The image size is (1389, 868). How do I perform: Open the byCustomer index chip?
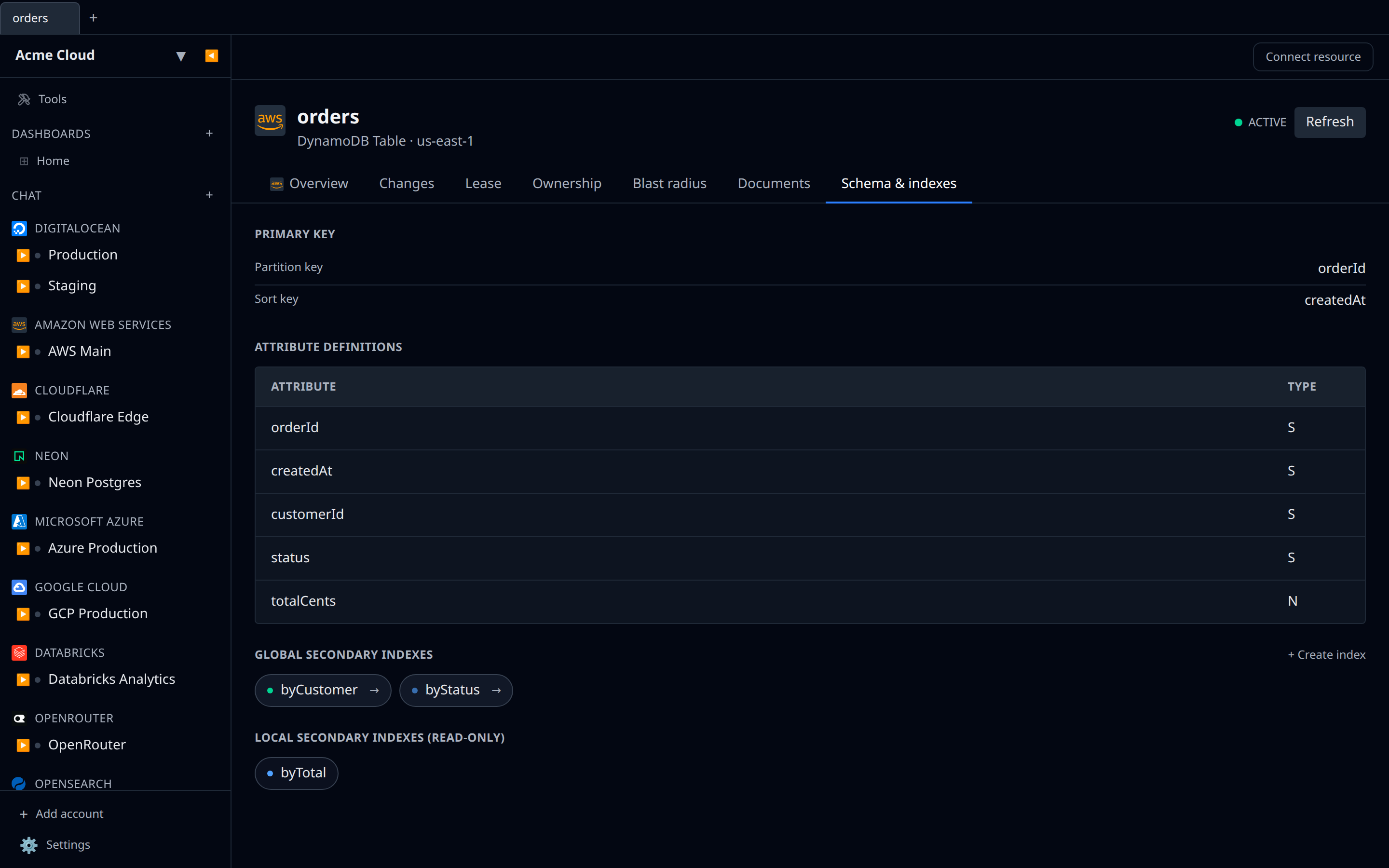pos(323,690)
